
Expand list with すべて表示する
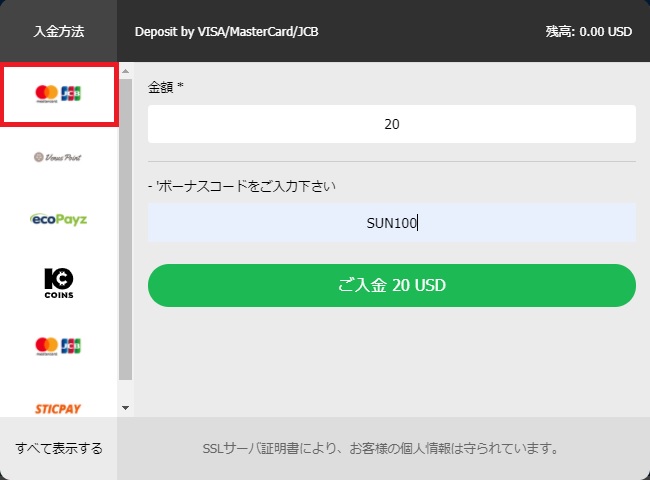(58, 448)
